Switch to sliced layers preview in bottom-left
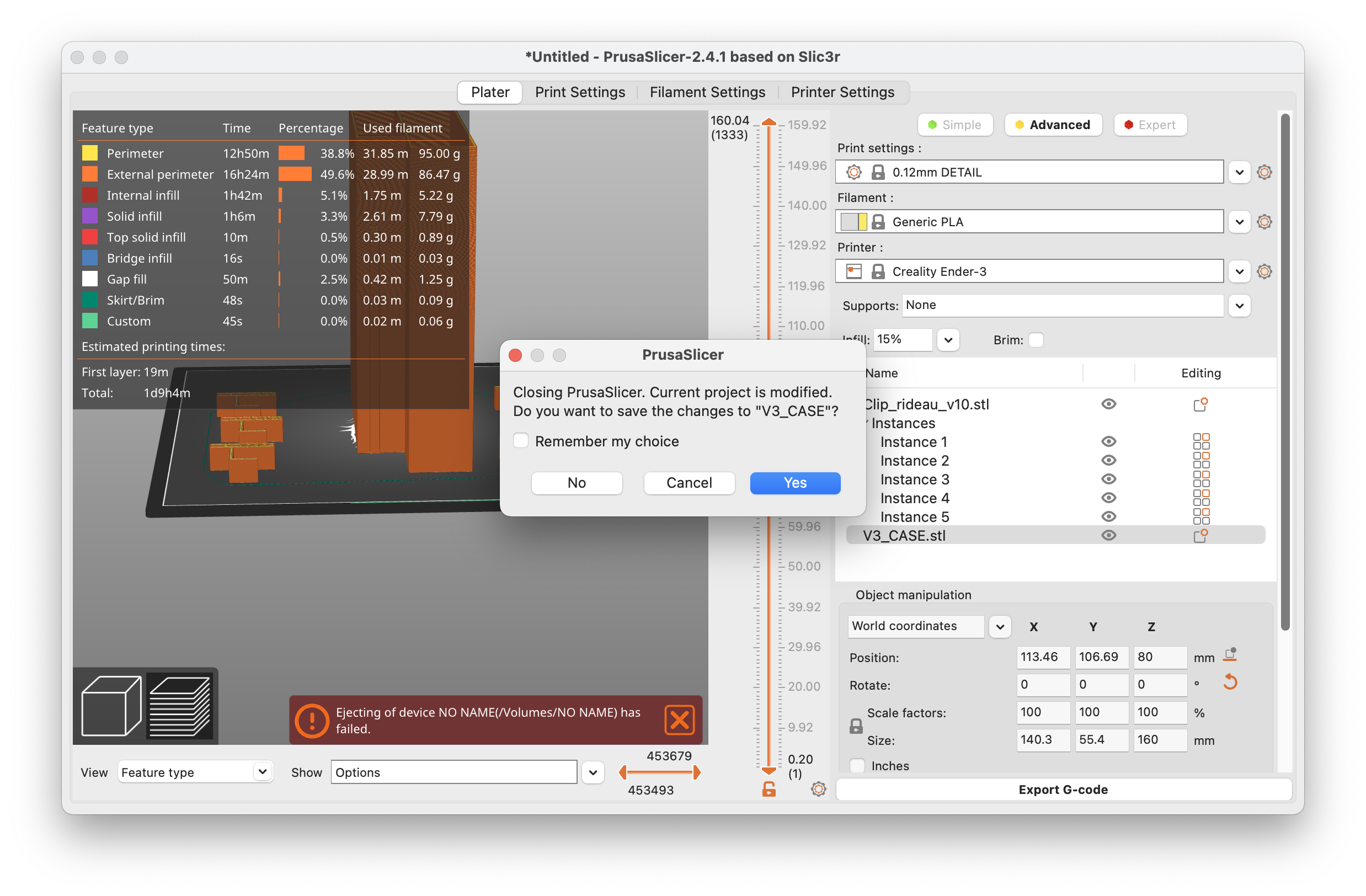 (181, 706)
